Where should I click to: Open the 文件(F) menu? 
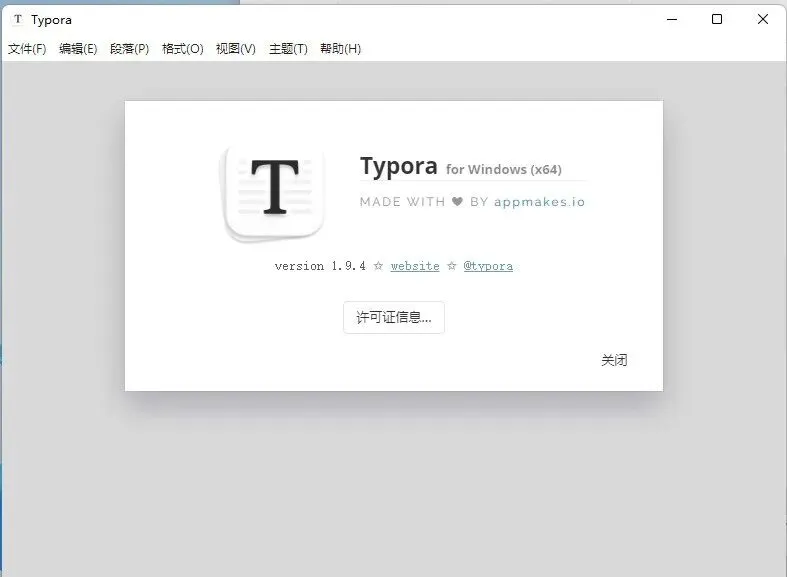click(x=27, y=49)
